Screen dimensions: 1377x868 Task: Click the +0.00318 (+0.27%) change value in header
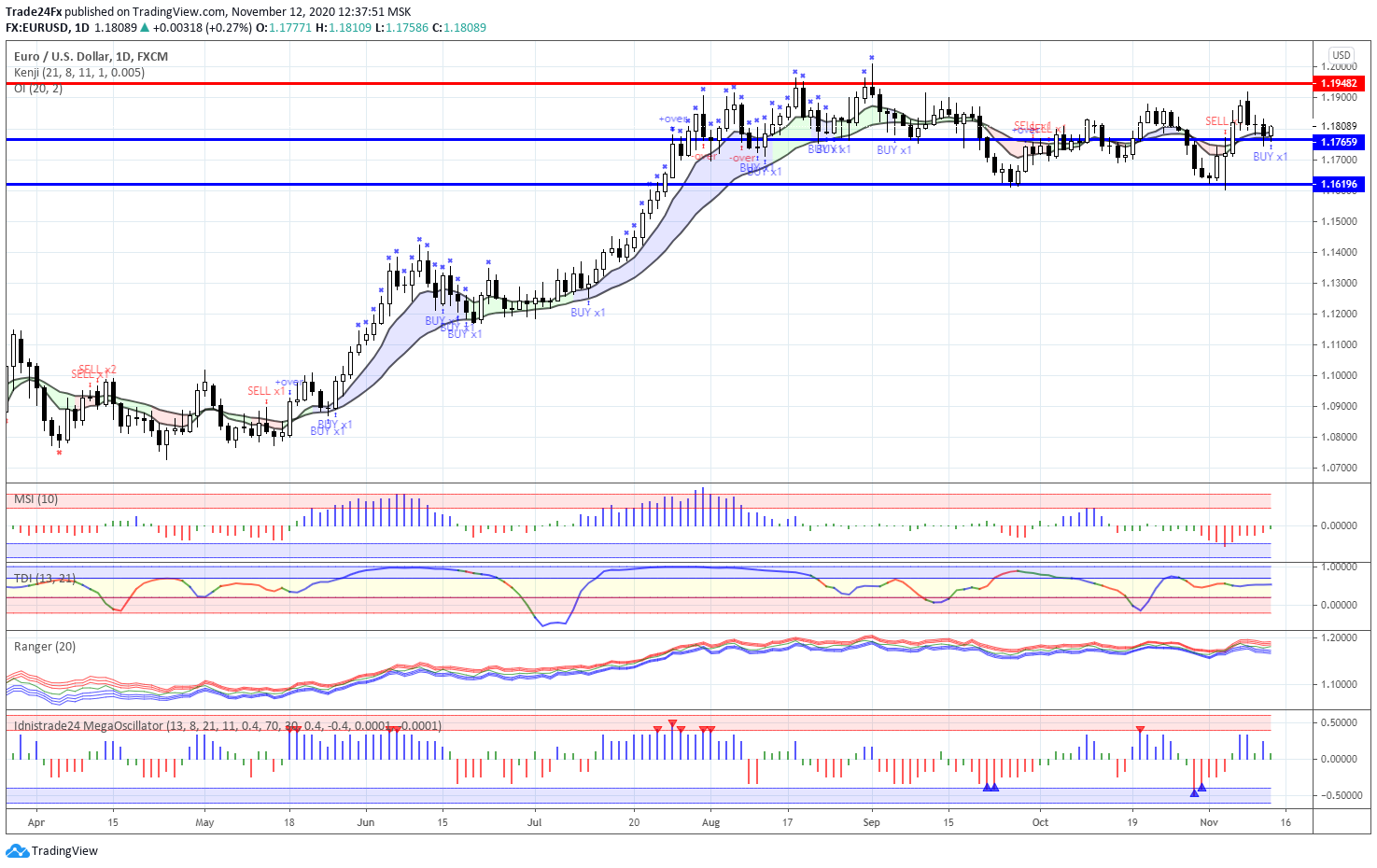tap(203, 28)
